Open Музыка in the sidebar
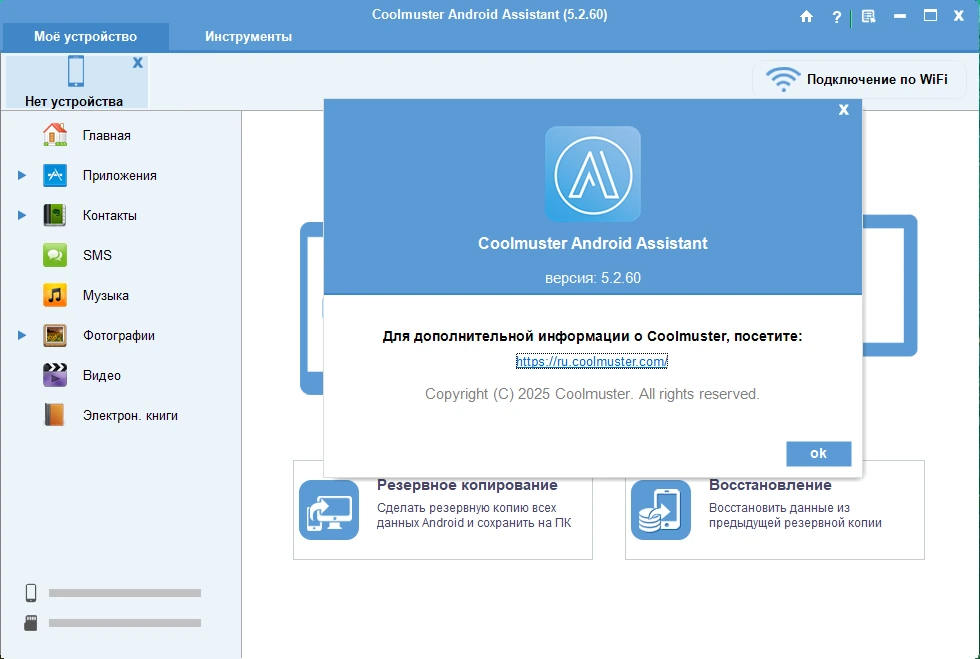 coord(106,296)
